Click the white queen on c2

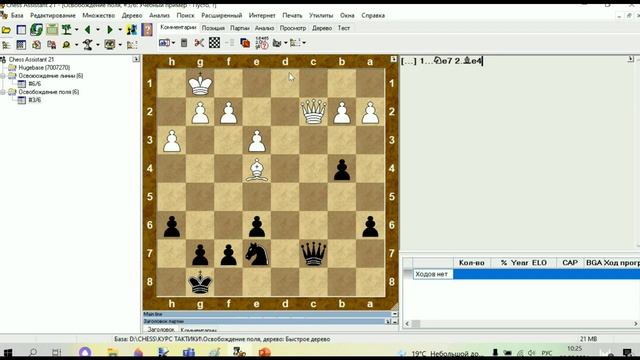click(x=313, y=111)
